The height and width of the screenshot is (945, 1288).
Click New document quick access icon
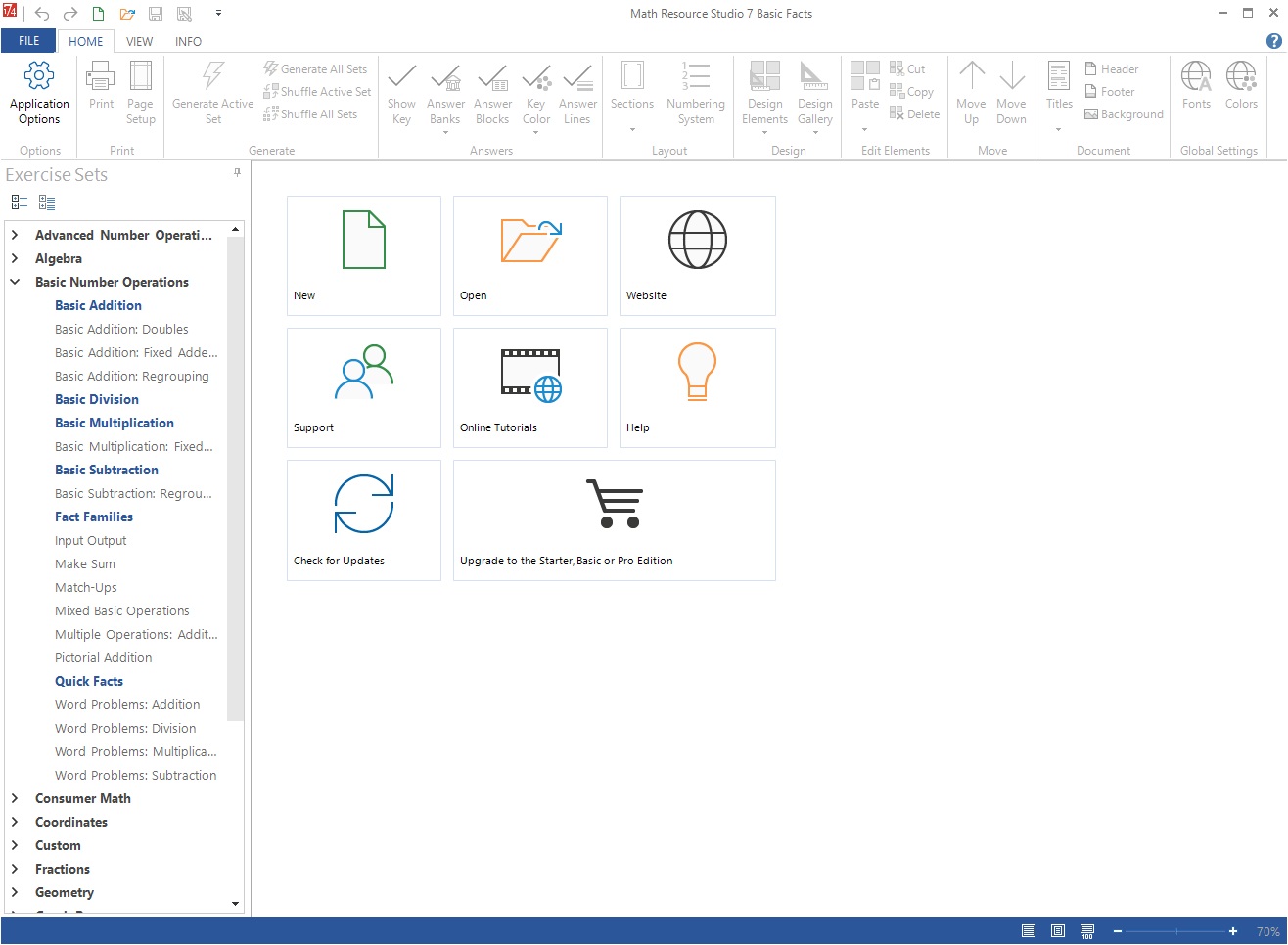[x=98, y=14]
